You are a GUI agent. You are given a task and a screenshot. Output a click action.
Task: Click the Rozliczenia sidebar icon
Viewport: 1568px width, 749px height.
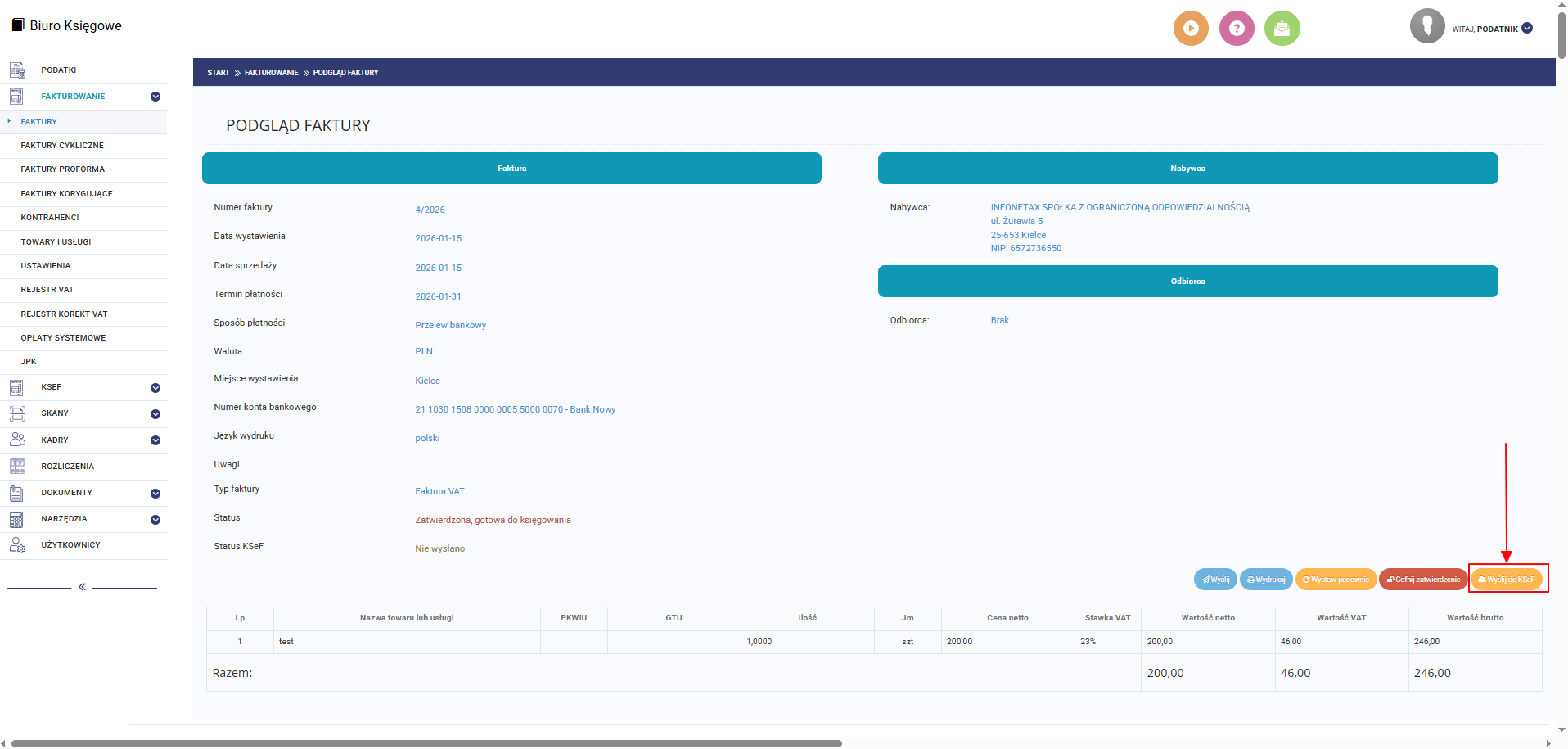[x=17, y=467]
